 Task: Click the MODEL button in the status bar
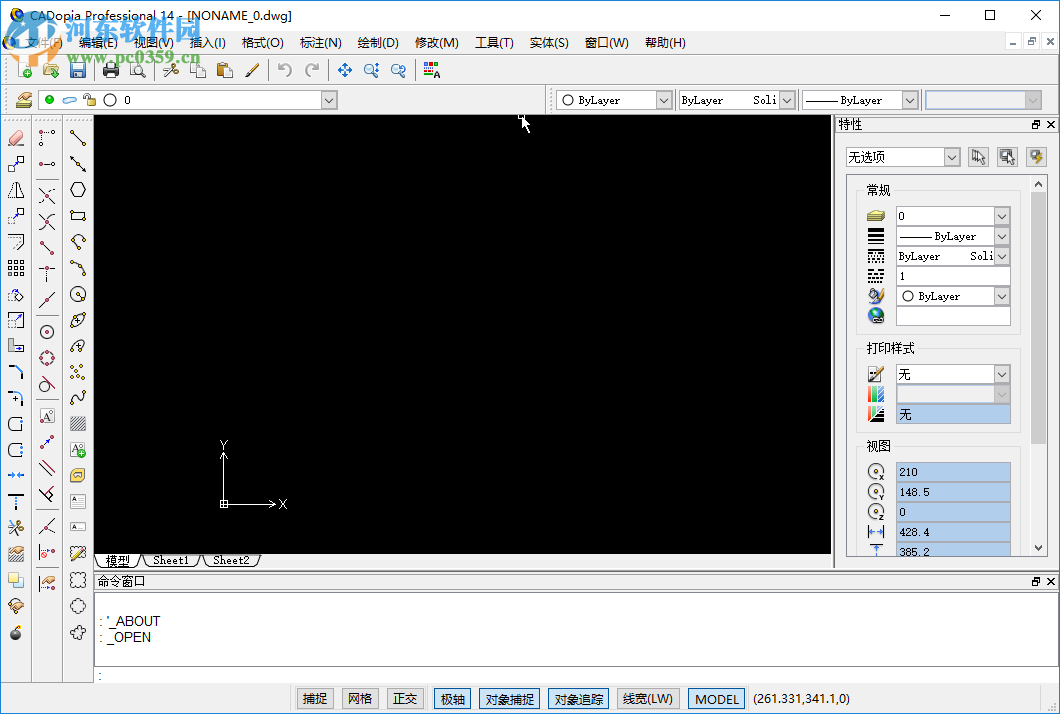(716, 698)
